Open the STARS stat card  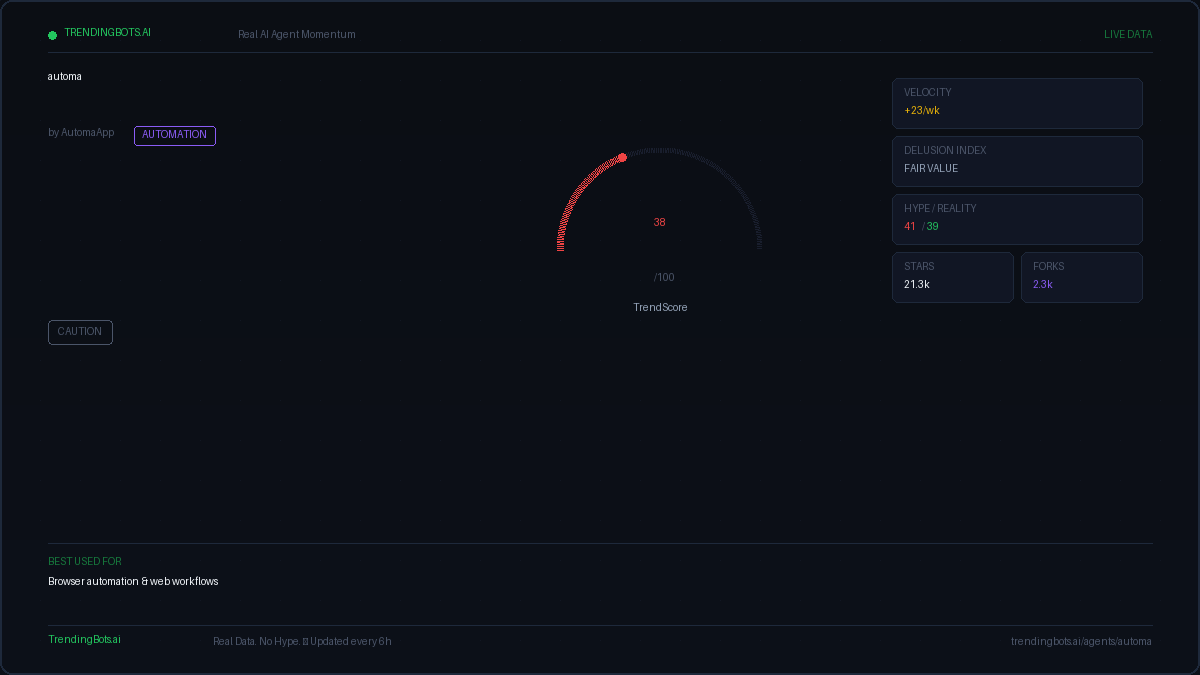click(x=953, y=277)
